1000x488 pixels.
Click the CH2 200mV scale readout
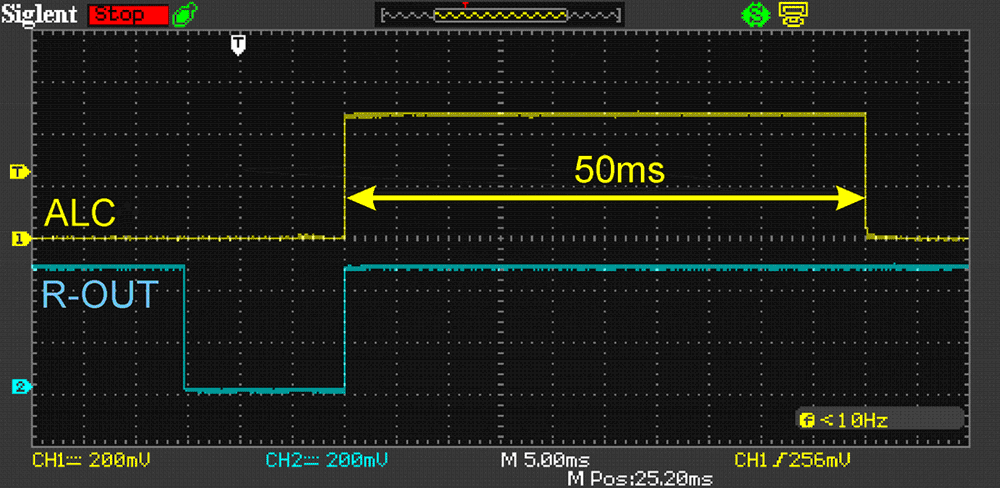(x=326, y=460)
